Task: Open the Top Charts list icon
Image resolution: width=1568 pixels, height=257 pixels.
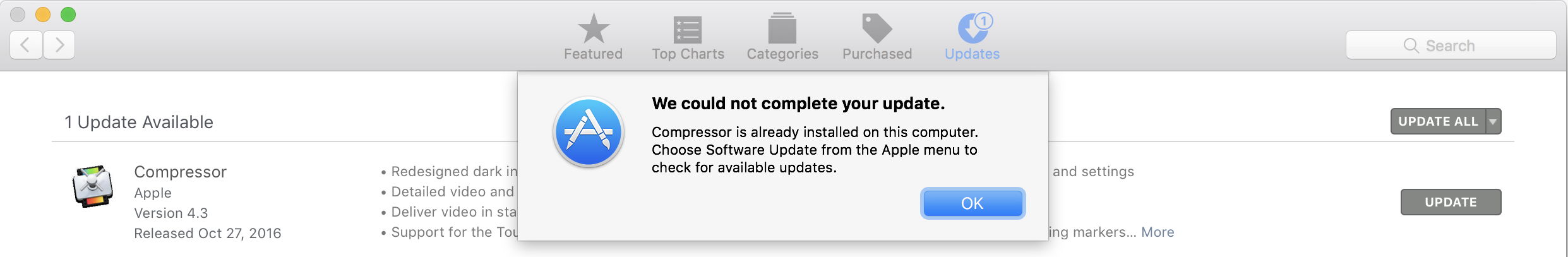Action: 688,29
